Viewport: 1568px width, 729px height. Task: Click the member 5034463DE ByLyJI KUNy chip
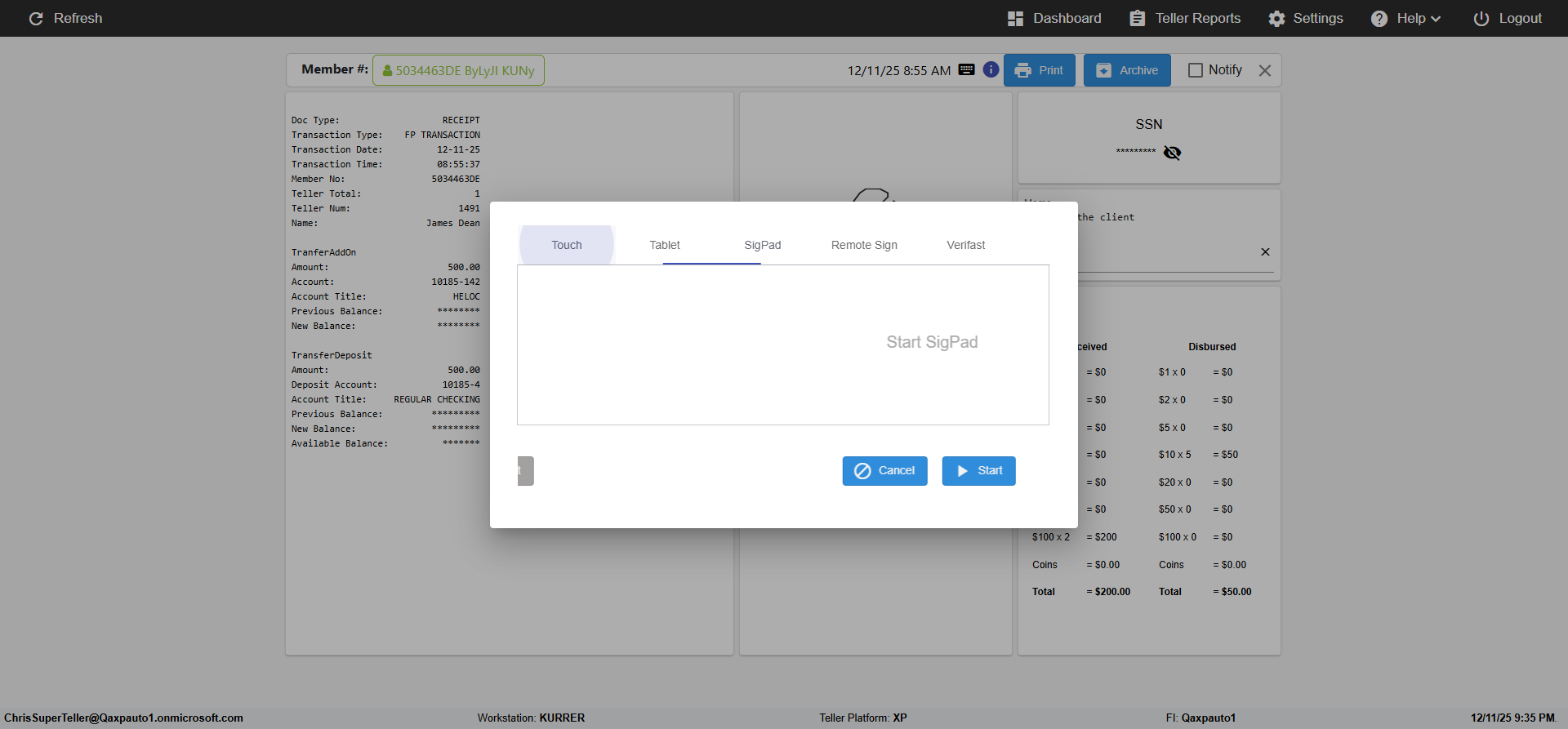[458, 70]
